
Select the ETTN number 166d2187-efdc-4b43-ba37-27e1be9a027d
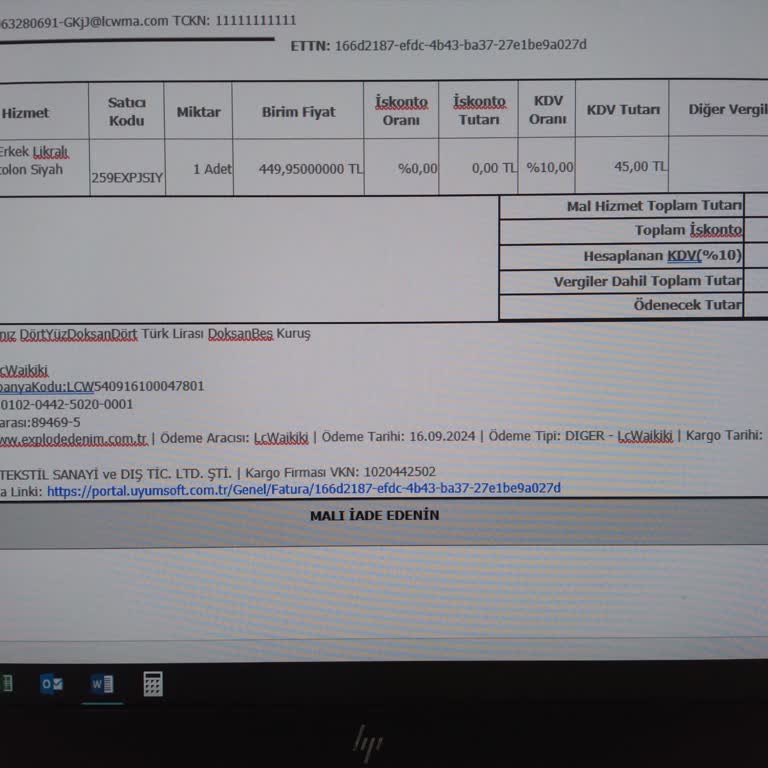click(x=460, y=45)
